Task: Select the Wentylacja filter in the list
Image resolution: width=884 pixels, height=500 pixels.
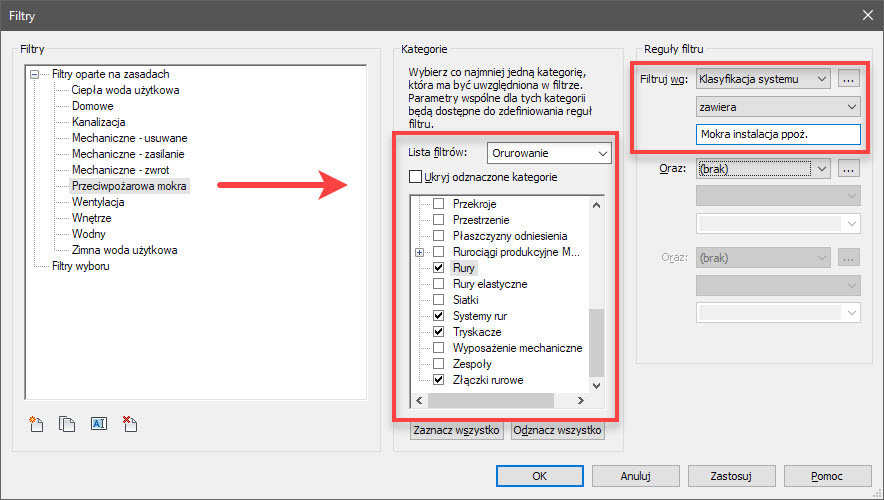Action: point(98,202)
